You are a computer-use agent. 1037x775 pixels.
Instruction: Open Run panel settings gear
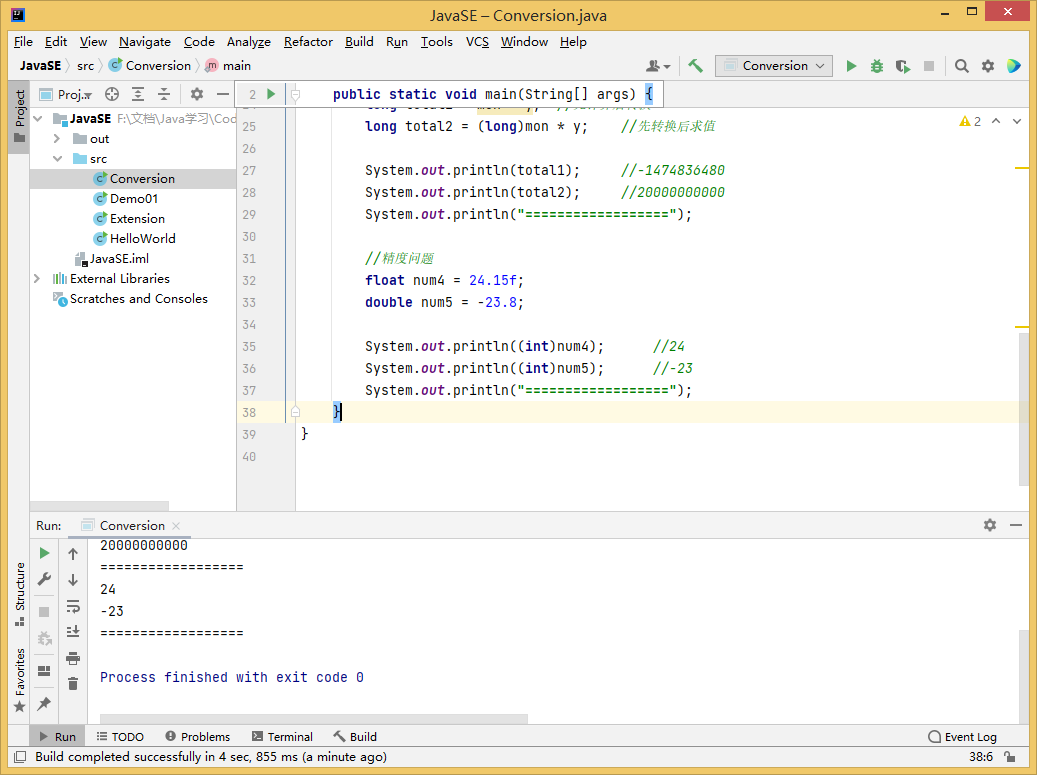click(990, 525)
